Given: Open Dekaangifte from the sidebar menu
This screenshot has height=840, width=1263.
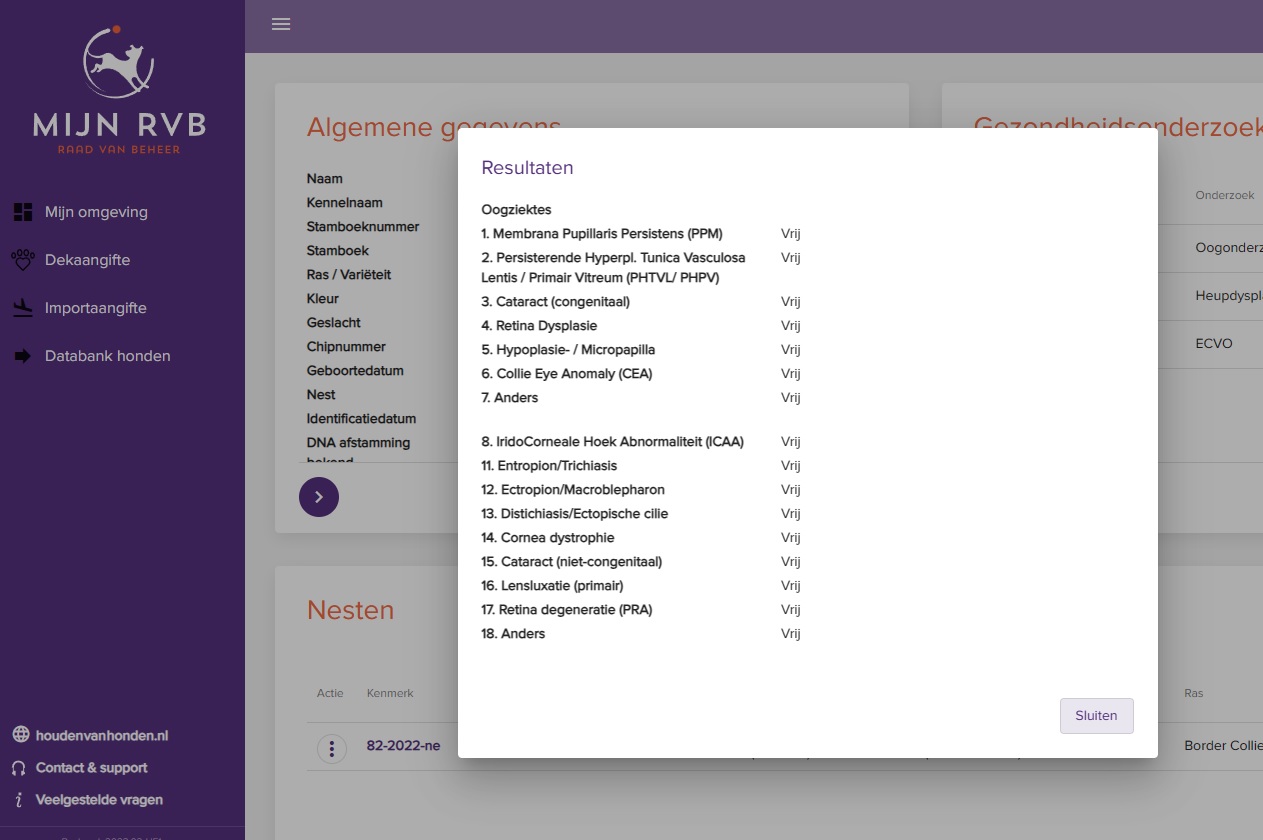Looking at the screenshot, I should pyautogui.click(x=87, y=260).
